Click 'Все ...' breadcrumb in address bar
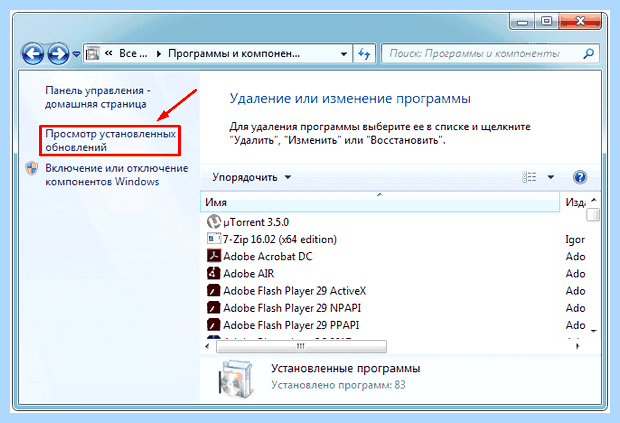The image size is (620, 423). coord(133,53)
